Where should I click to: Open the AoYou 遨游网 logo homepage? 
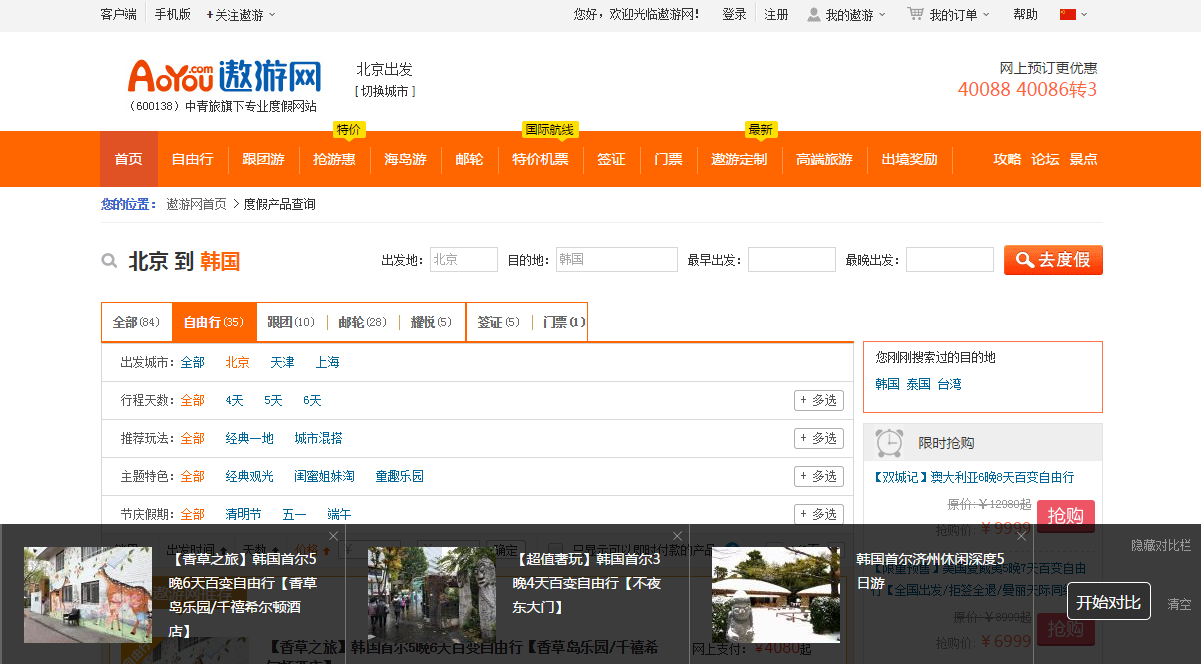(x=225, y=77)
